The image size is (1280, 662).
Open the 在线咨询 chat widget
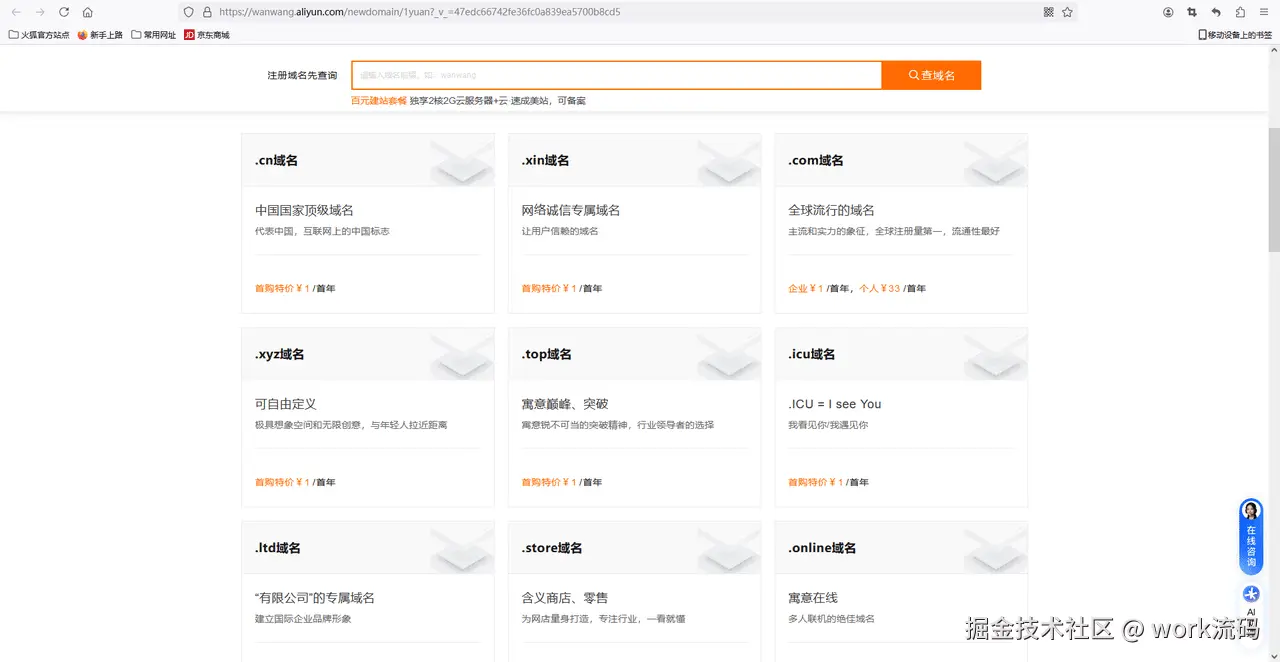point(1251,537)
